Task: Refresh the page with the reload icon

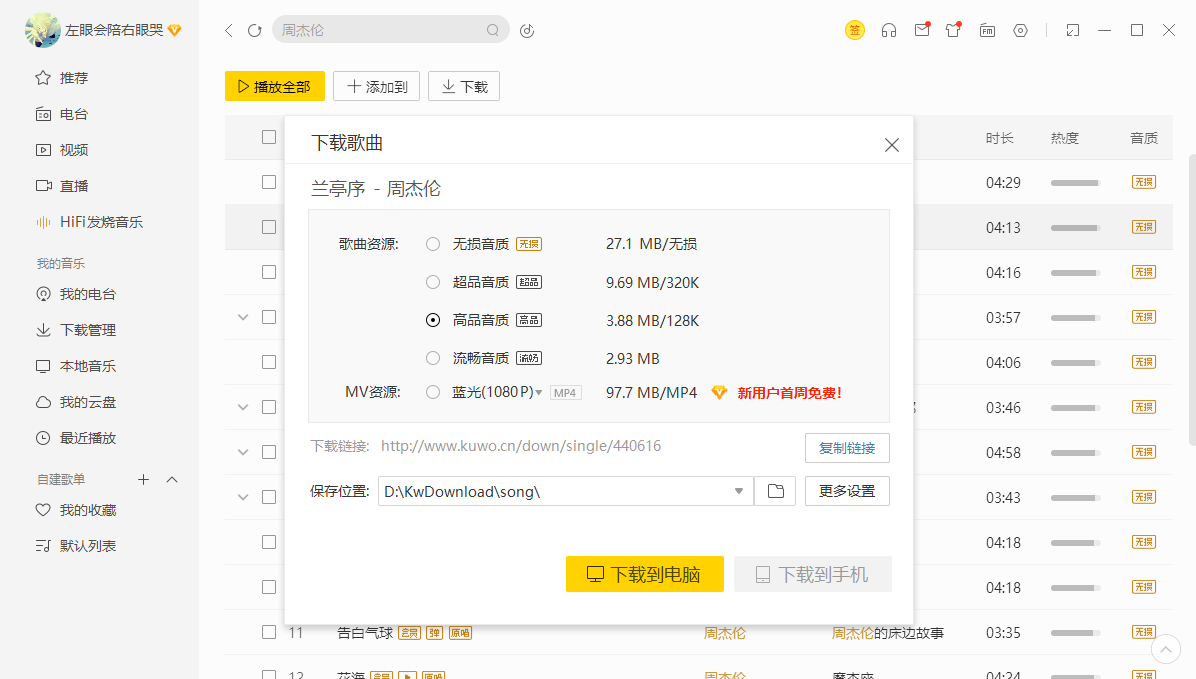Action: click(x=255, y=31)
